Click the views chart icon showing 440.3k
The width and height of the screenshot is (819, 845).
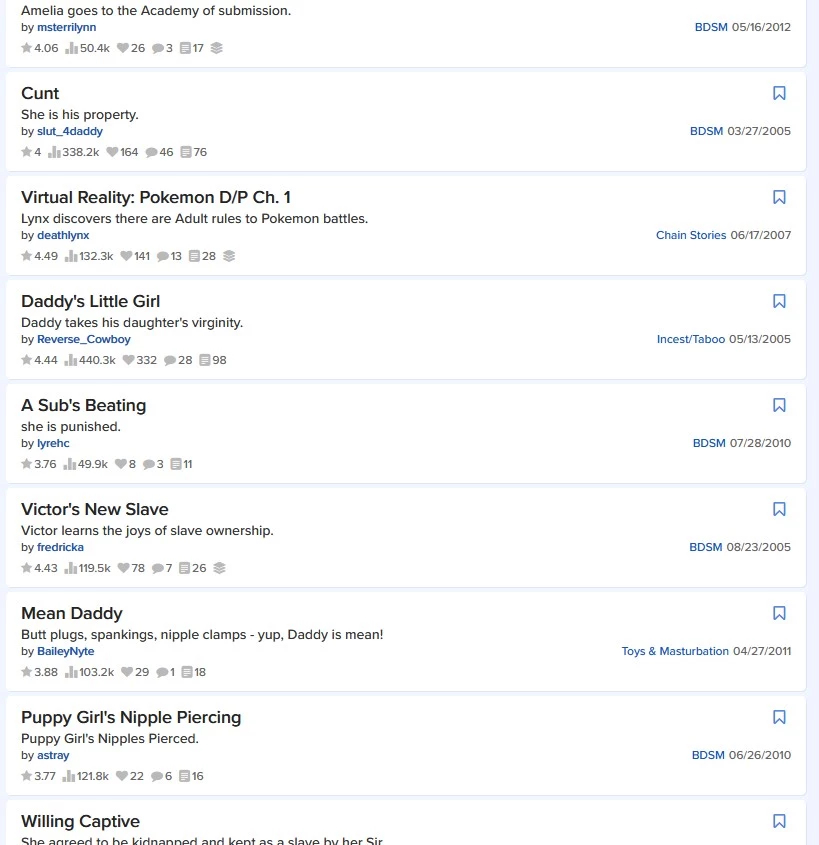(71, 360)
